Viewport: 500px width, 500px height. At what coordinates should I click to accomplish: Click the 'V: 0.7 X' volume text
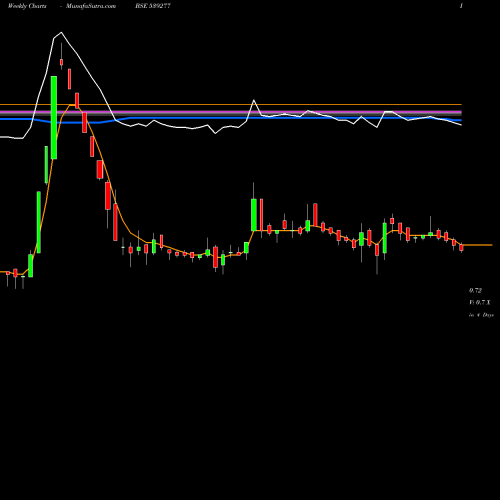pyautogui.click(x=480, y=303)
